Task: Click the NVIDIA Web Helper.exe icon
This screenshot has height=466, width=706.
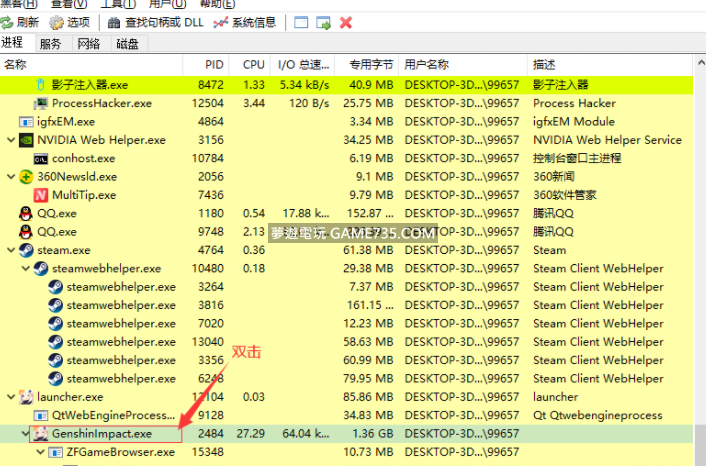Action: point(26,140)
